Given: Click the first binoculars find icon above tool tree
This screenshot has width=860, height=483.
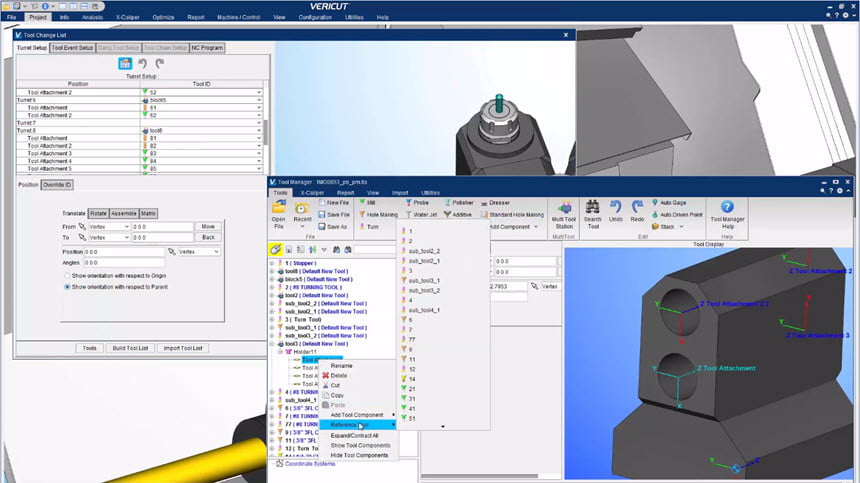Looking at the screenshot, I should 336,249.
